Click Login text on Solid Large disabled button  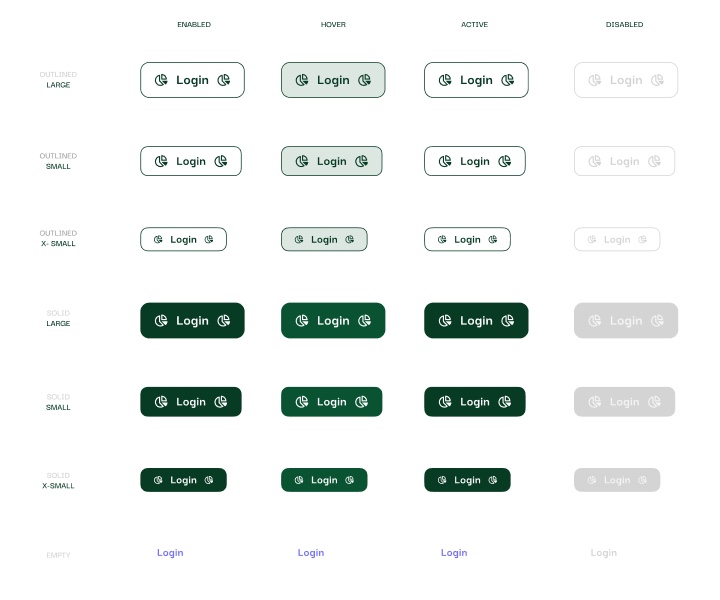tap(626, 321)
